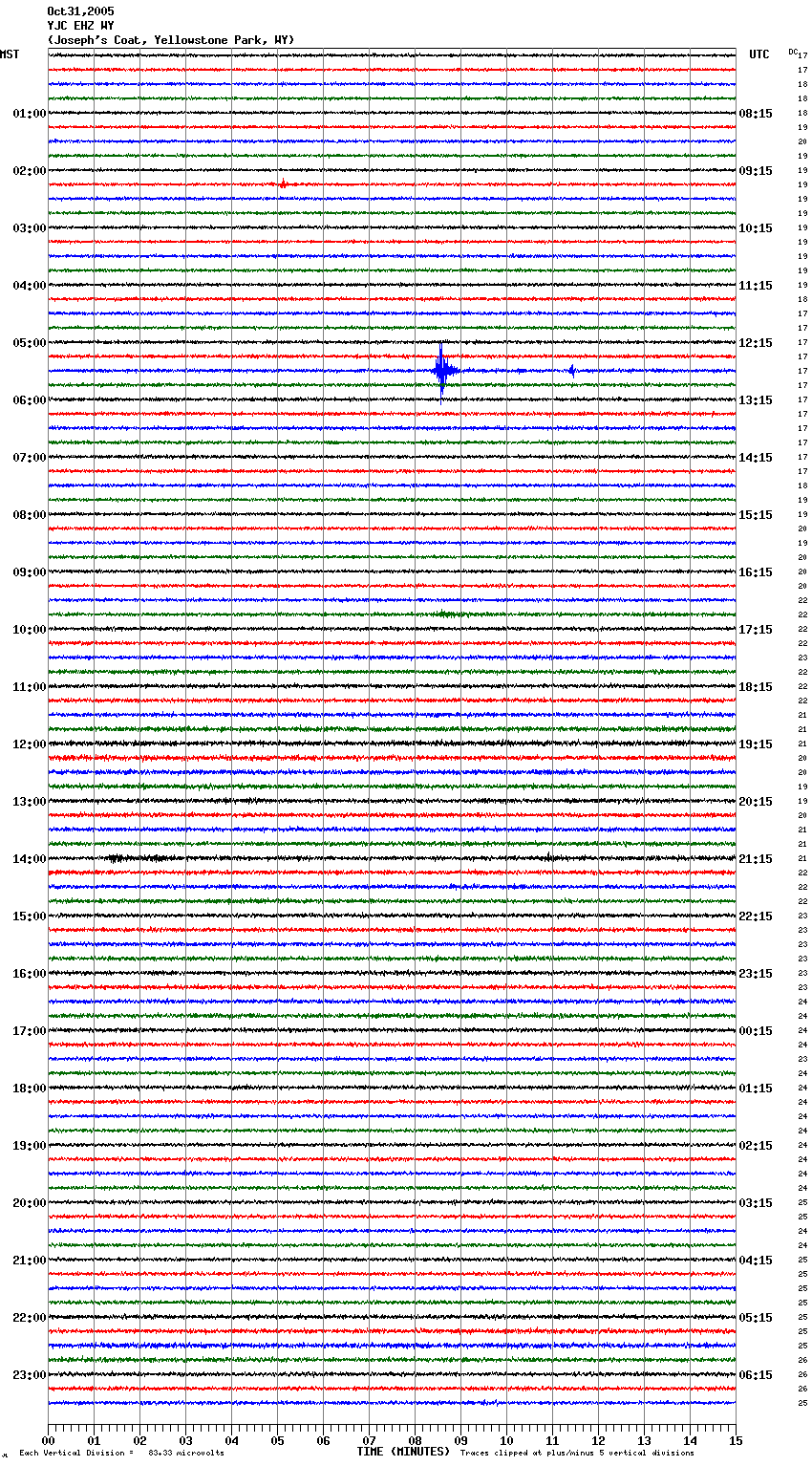Click the "00" minute axis tick label
This screenshot has width=812, height=1466.
(x=49, y=1441)
